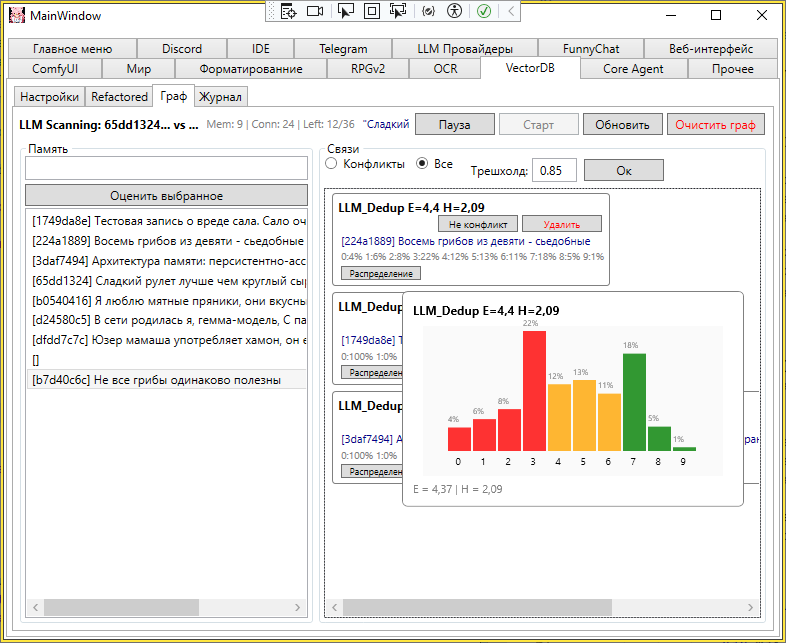Open the 1749da8e link in card

[372, 340]
